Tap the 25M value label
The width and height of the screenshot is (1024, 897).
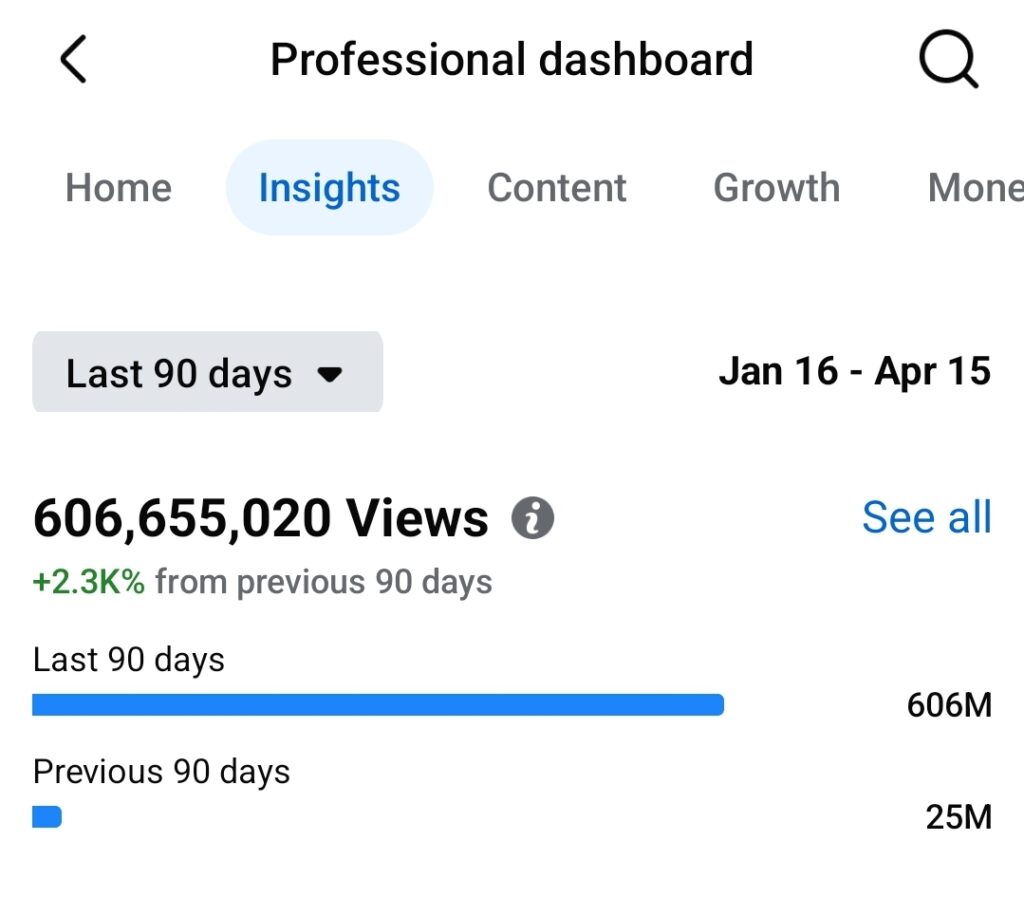coord(958,818)
